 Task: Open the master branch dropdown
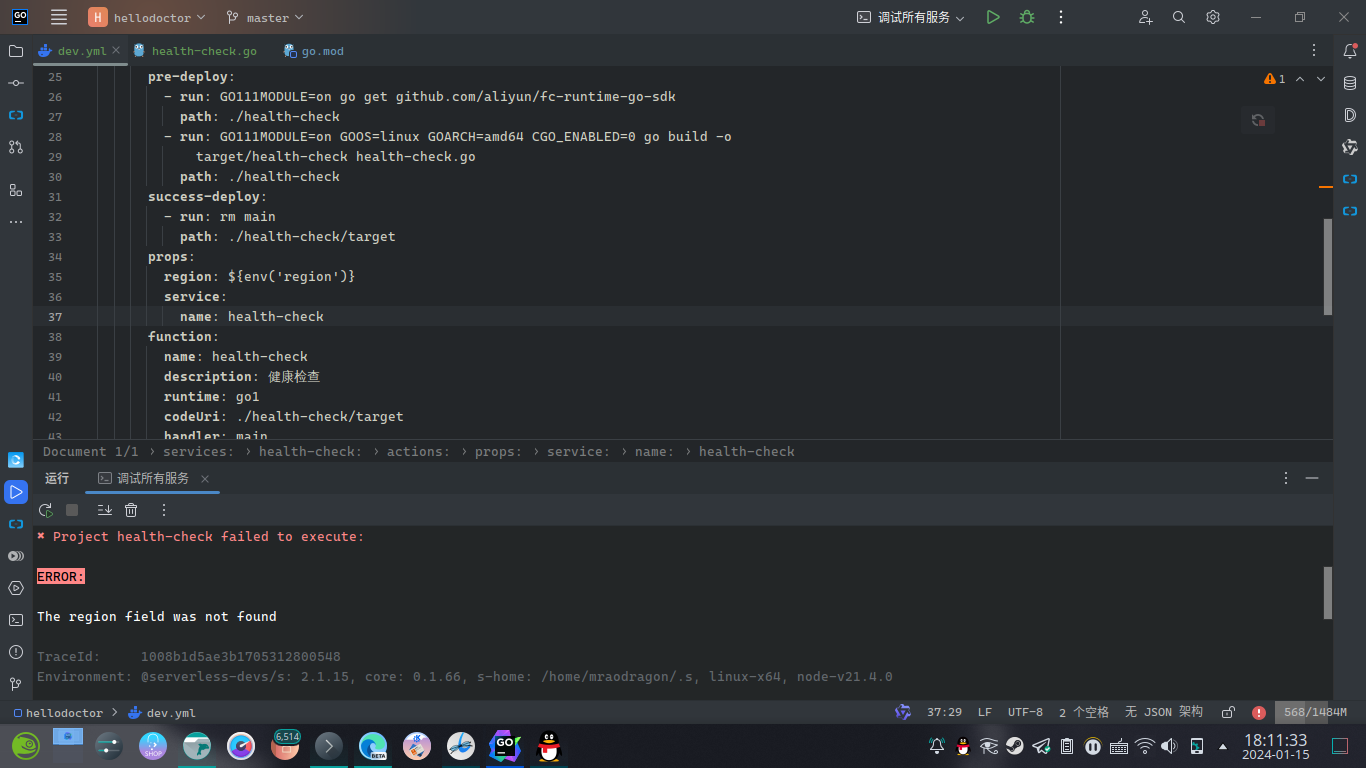coord(264,17)
